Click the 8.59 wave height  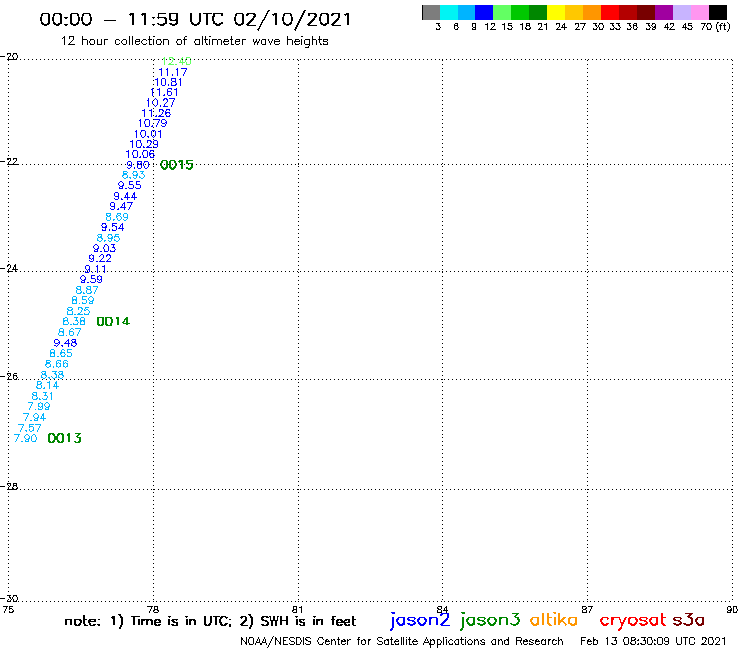point(83,300)
